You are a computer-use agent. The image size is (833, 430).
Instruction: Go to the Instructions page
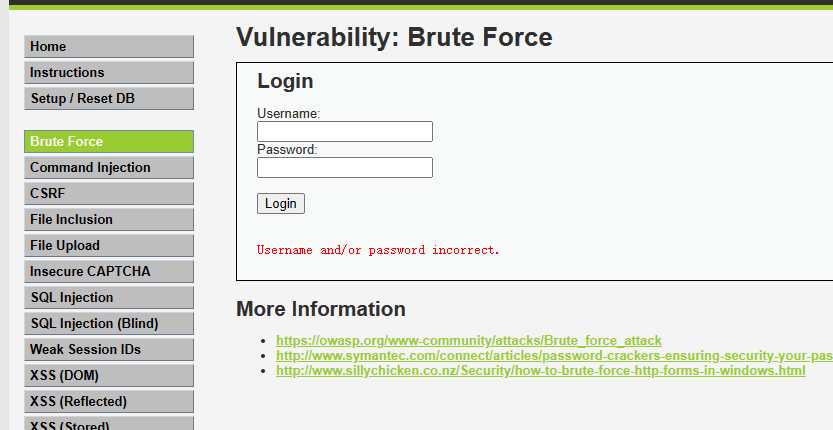pos(108,73)
